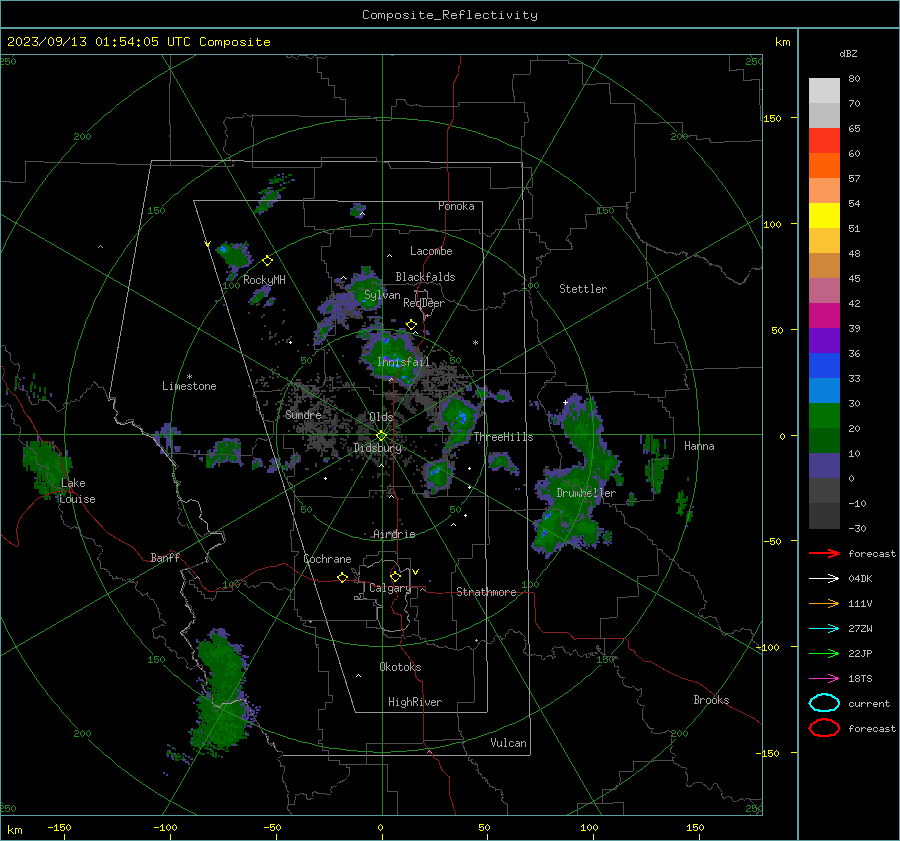Click the white 04DK arrow in legend

pyautogui.click(x=824, y=578)
